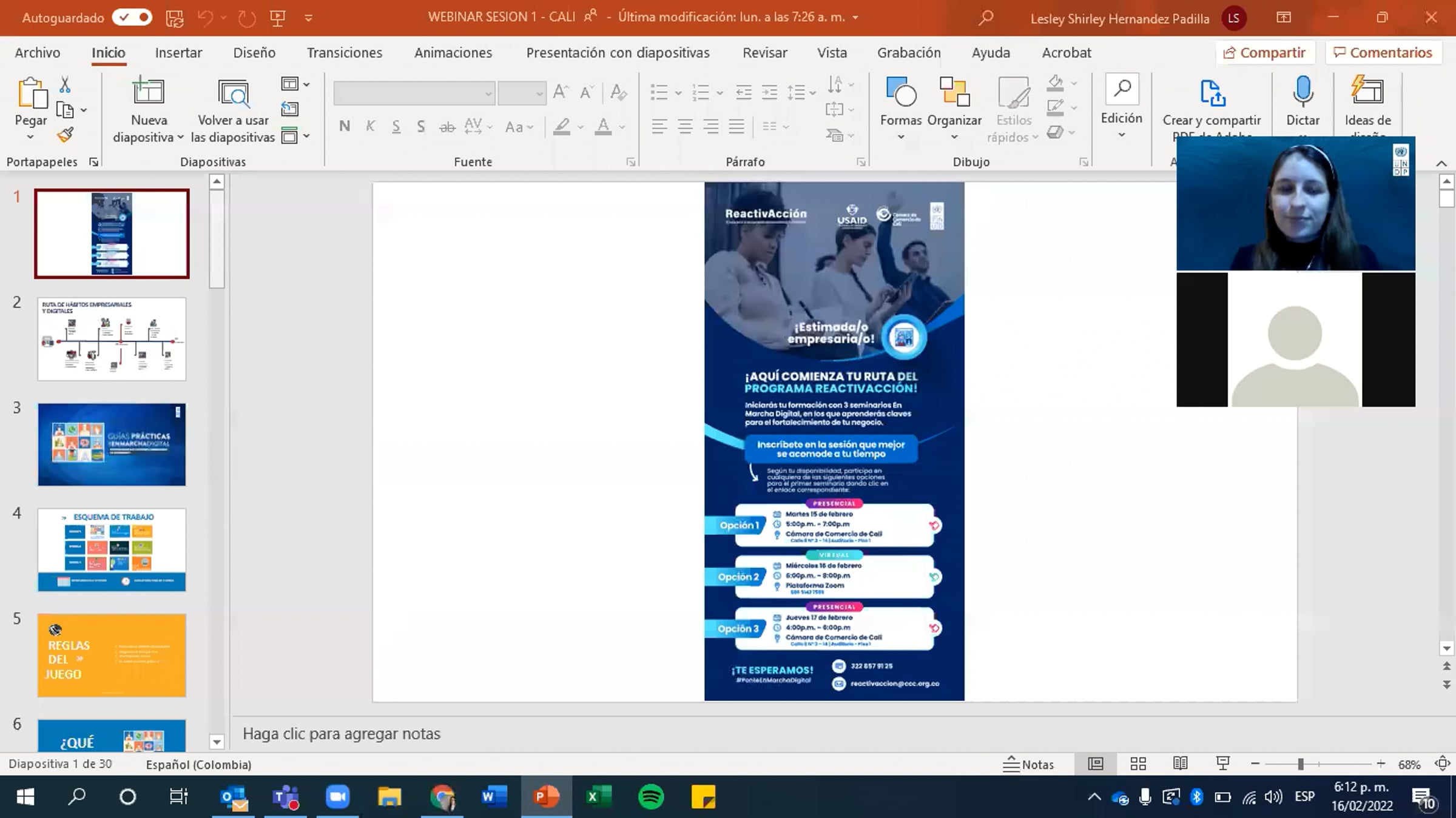This screenshot has width=1456, height=818.
Task: Select slide 4 Esquema de Trabajo thumbnail
Action: [x=112, y=549]
